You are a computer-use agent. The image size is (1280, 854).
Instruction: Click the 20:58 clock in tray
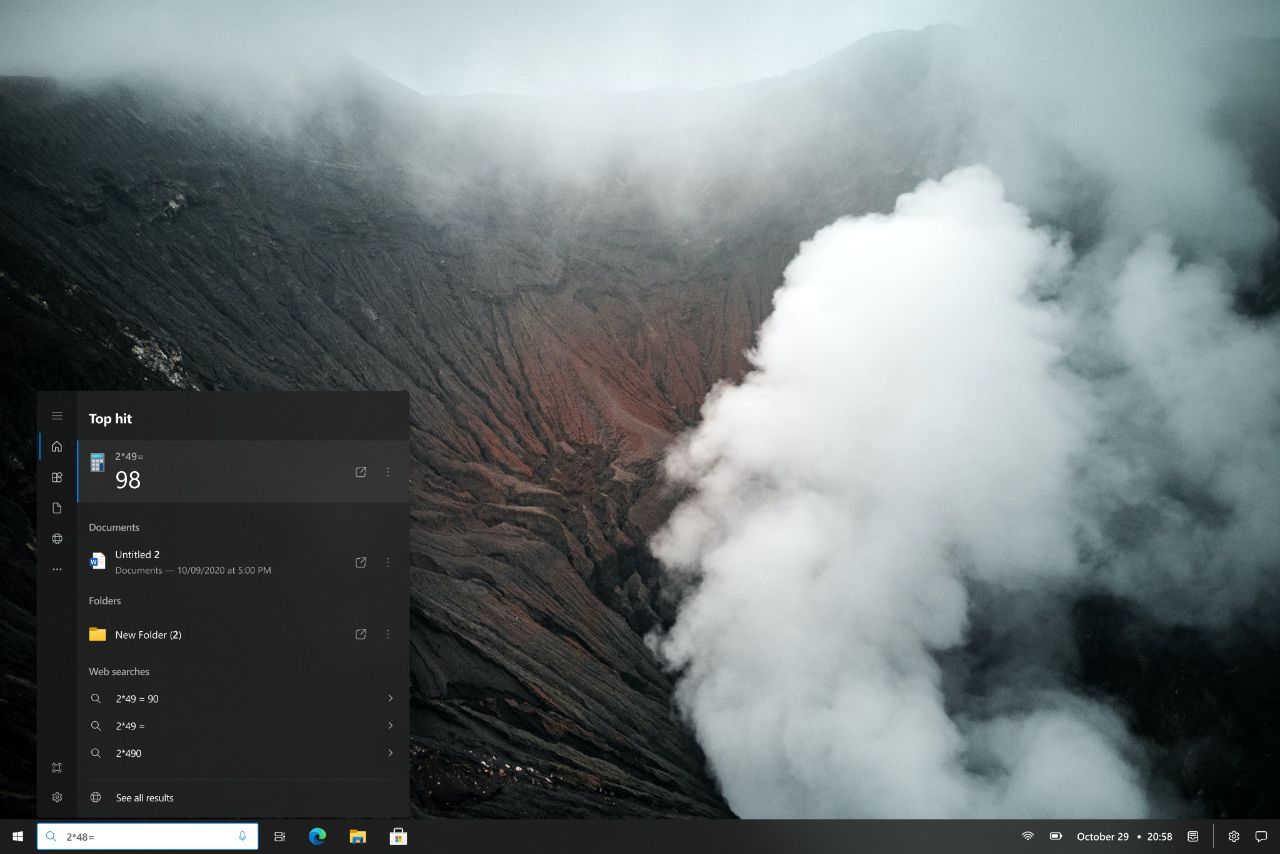tap(1159, 837)
